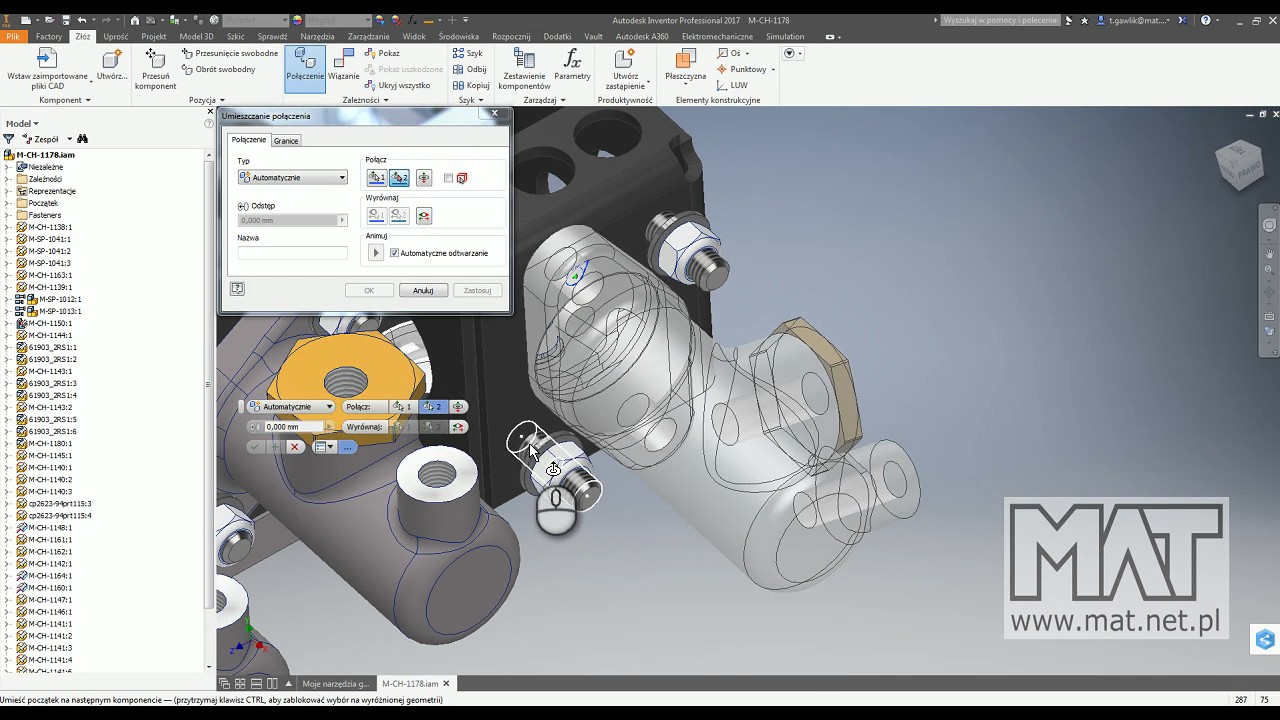Expand the Początek folder node
The width and height of the screenshot is (1280, 720).
pyautogui.click(x=8, y=203)
